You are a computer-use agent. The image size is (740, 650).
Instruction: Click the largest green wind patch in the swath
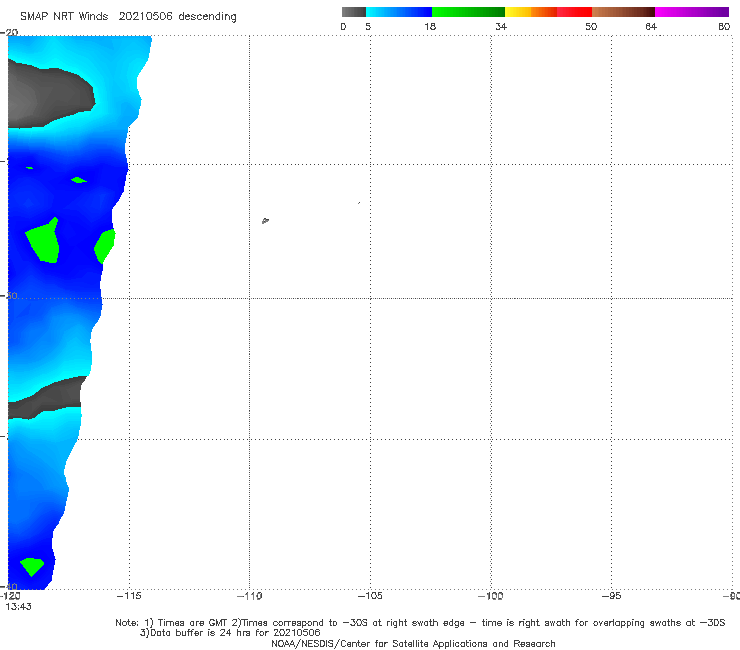(44, 241)
